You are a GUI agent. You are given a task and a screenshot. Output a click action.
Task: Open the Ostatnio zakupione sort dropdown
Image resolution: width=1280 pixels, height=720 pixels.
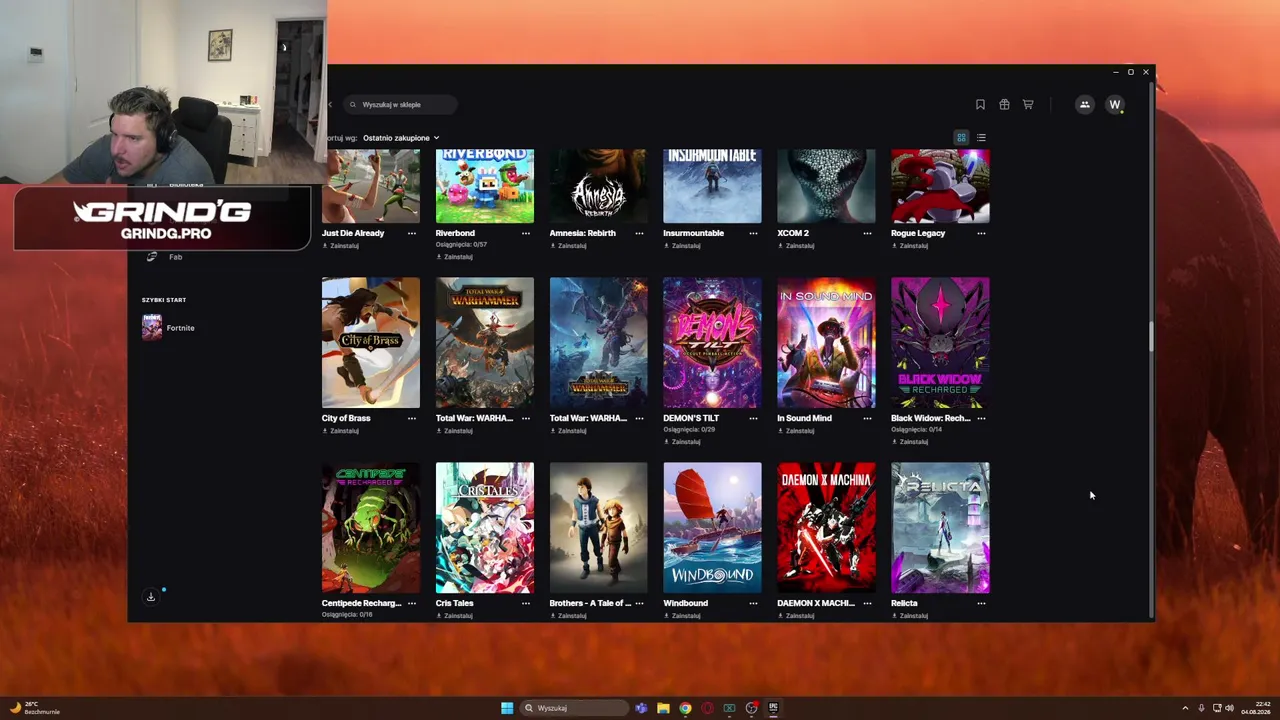(401, 138)
